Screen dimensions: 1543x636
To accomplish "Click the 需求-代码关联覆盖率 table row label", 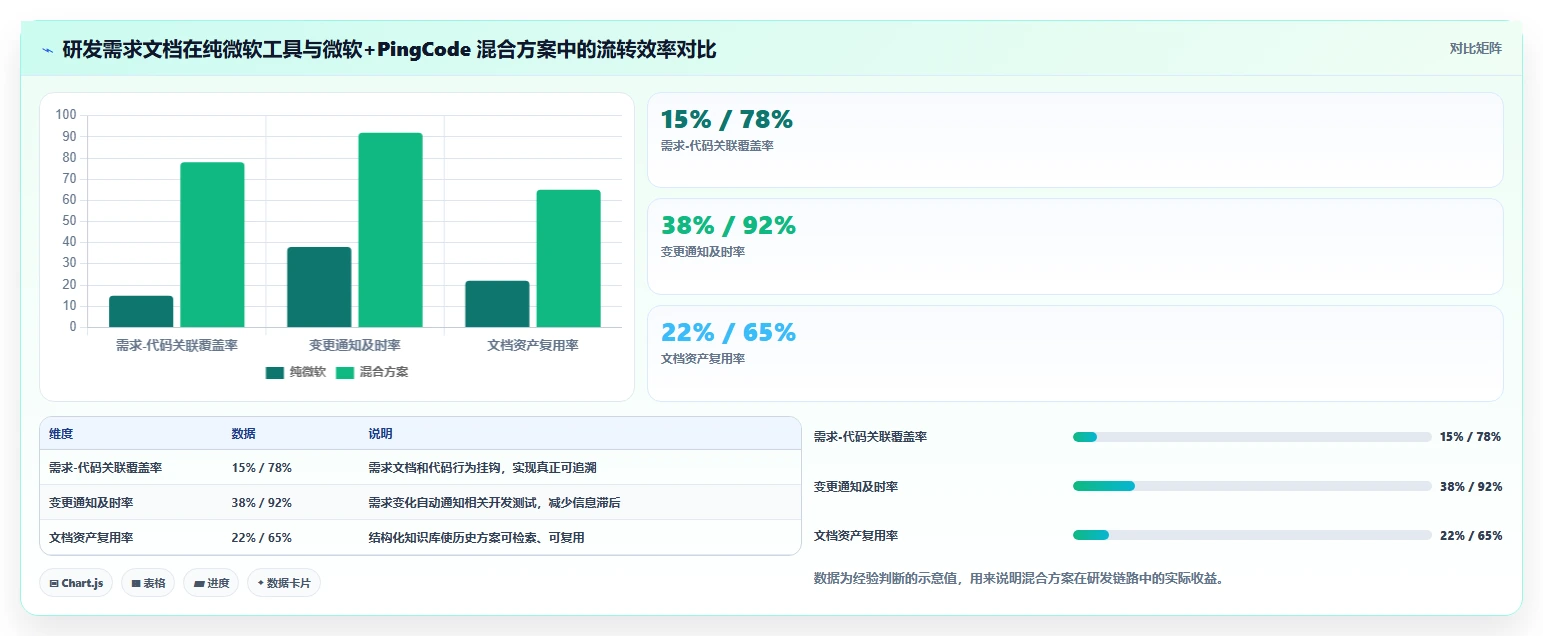I will 106,468.
